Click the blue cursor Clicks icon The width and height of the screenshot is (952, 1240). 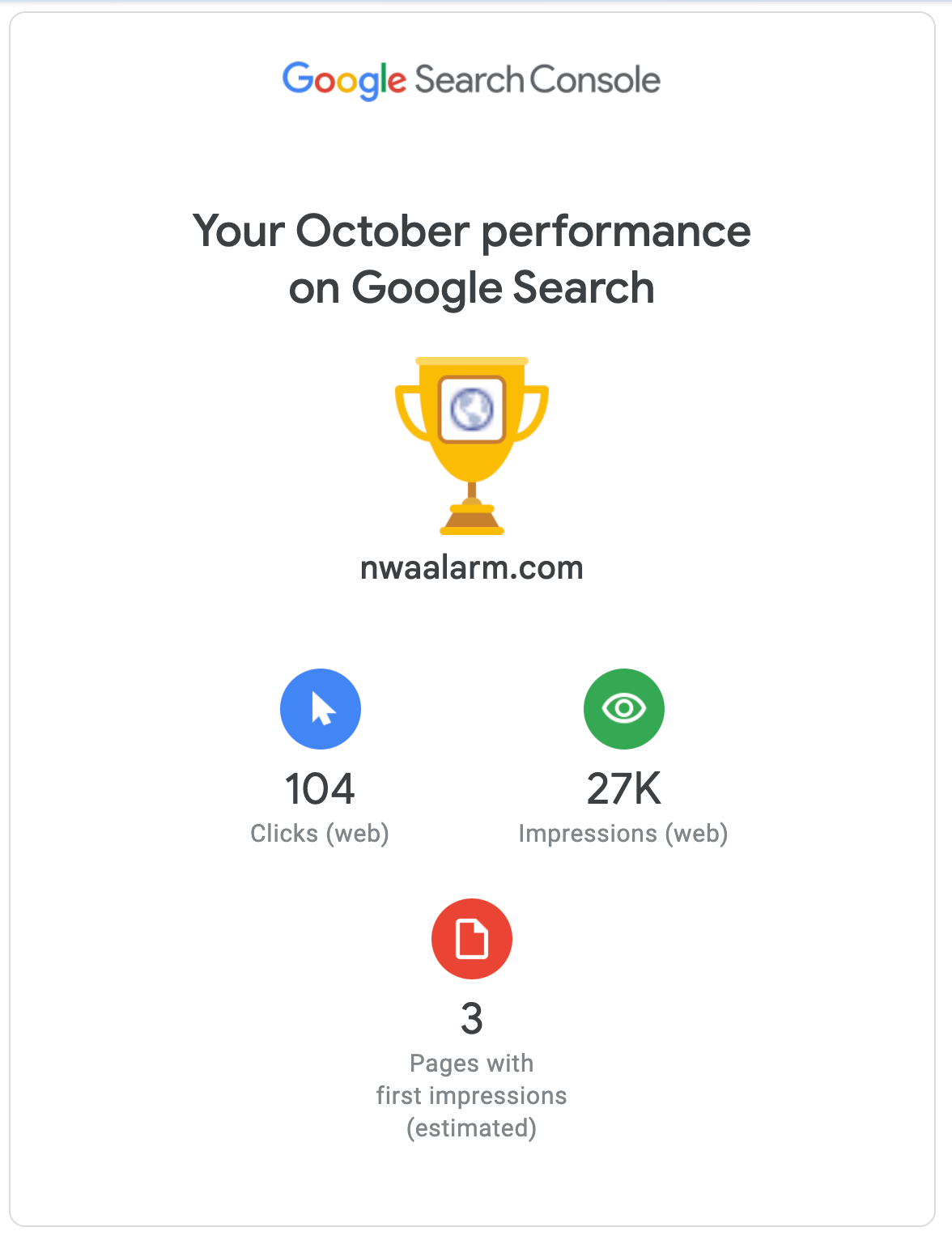[x=321, y=709]
